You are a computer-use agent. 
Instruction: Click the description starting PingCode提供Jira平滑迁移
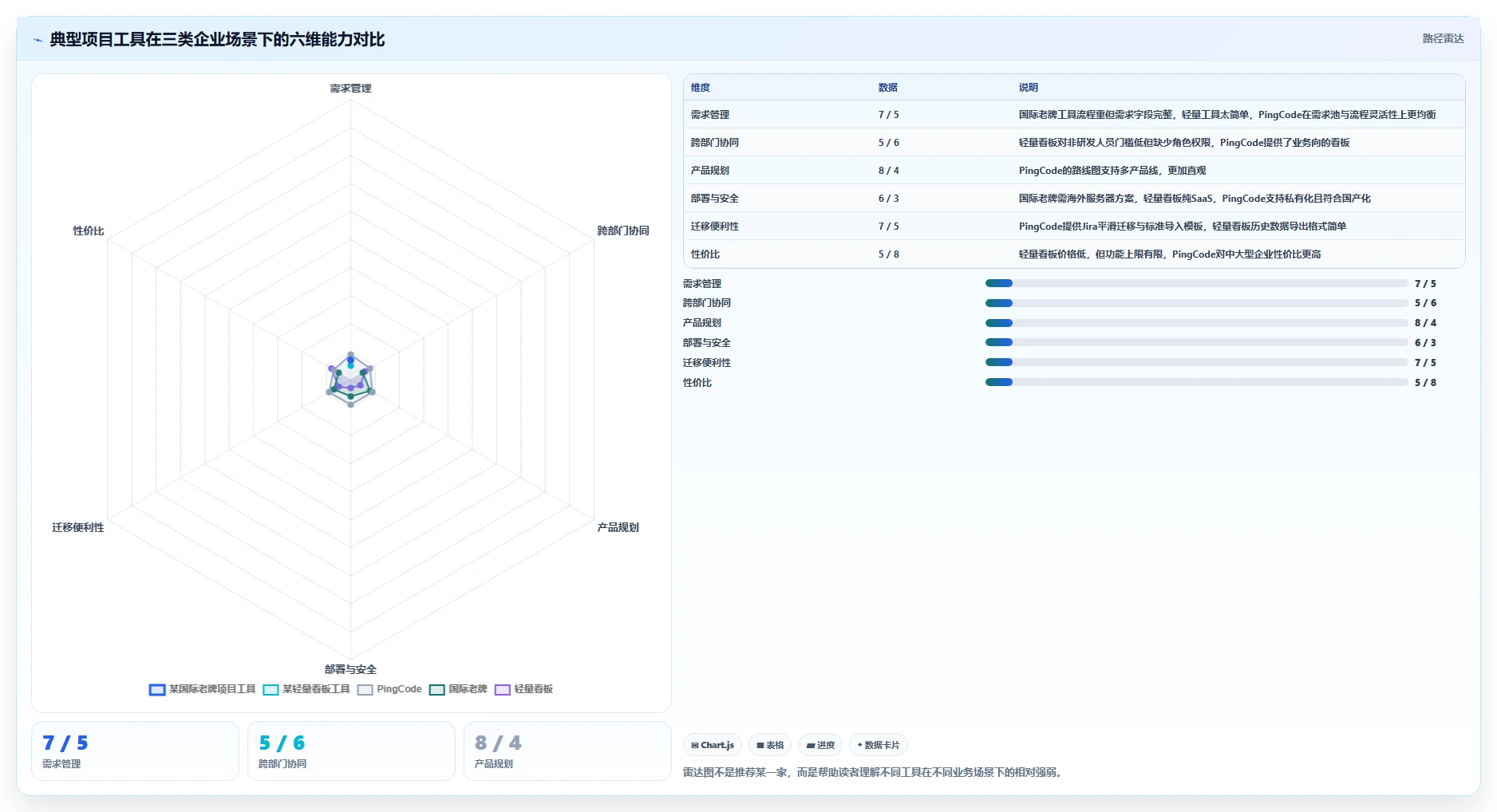1183,227
